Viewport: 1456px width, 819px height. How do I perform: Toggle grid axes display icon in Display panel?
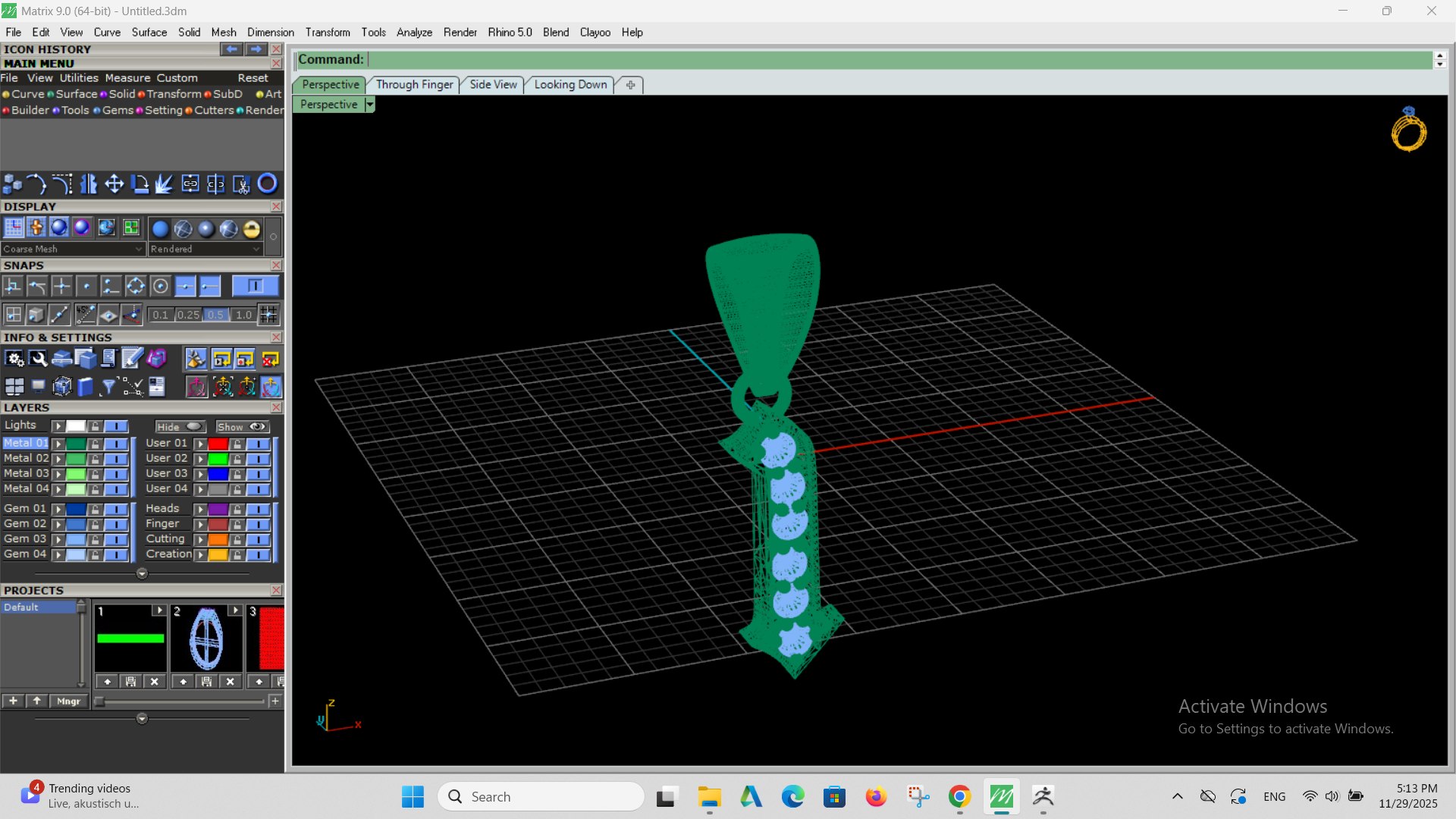tap(14, 227)
